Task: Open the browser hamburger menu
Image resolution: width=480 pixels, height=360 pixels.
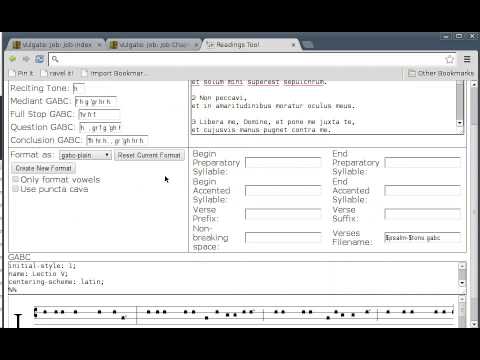Action: point(467,59)
